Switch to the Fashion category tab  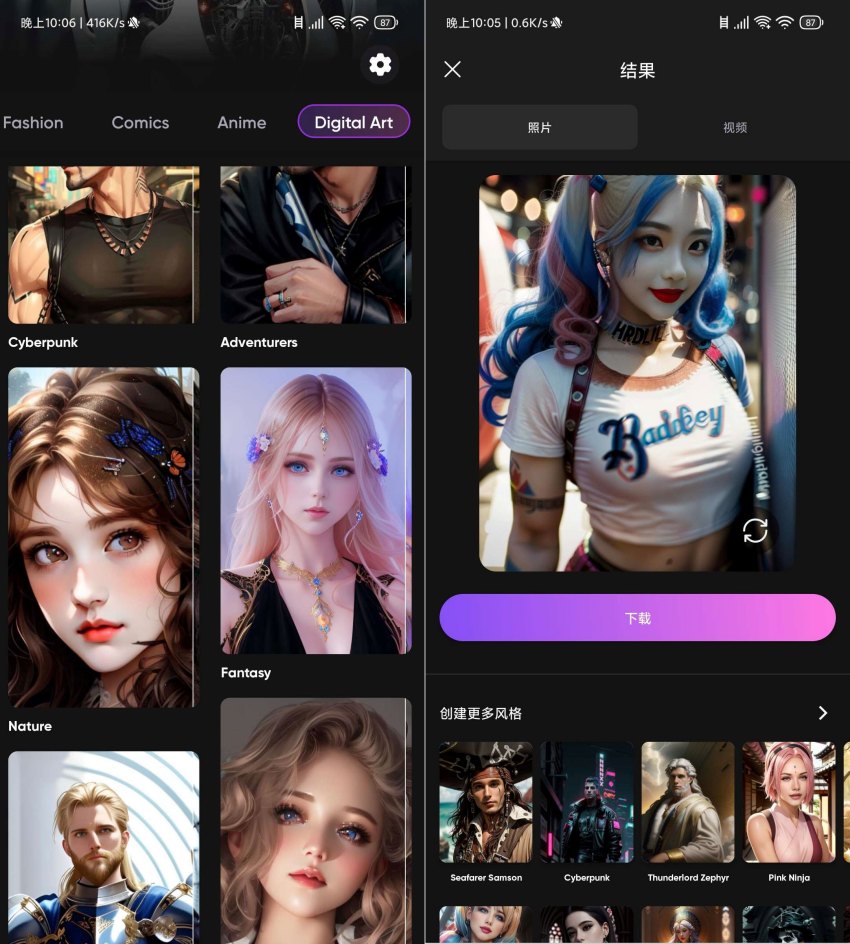33,122
